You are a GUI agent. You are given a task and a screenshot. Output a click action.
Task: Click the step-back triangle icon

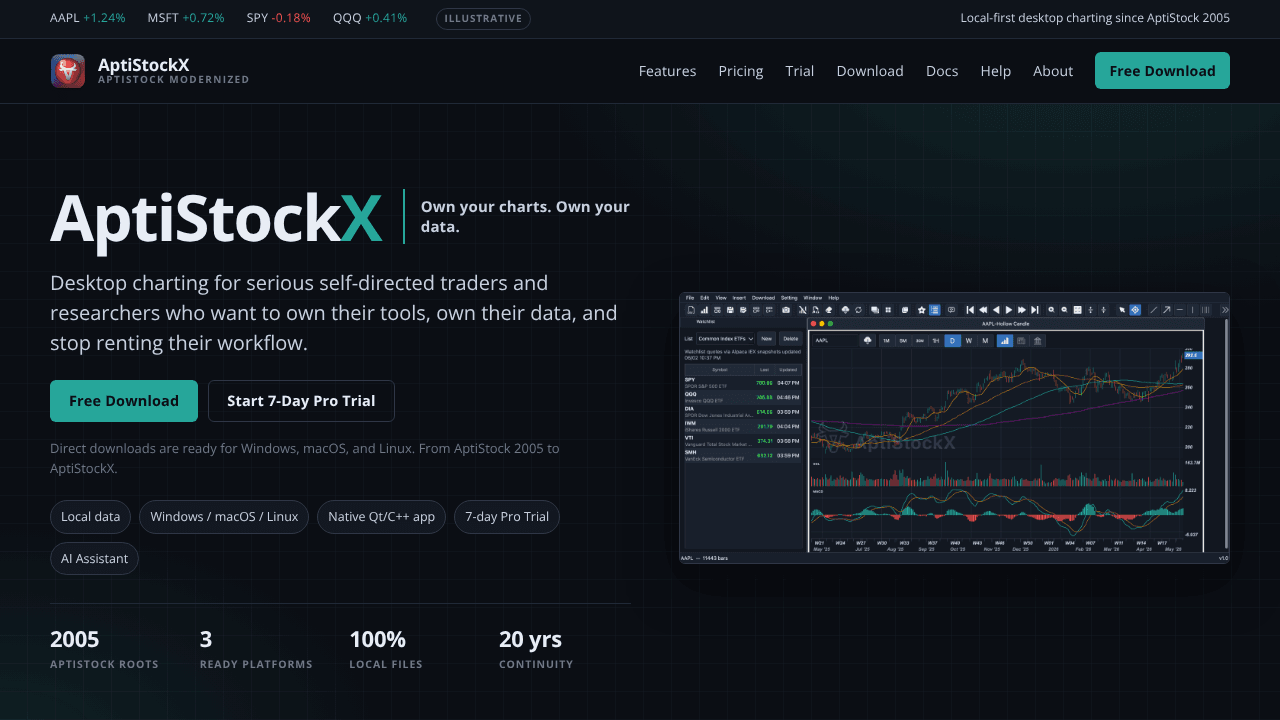(x=996, y=310)
